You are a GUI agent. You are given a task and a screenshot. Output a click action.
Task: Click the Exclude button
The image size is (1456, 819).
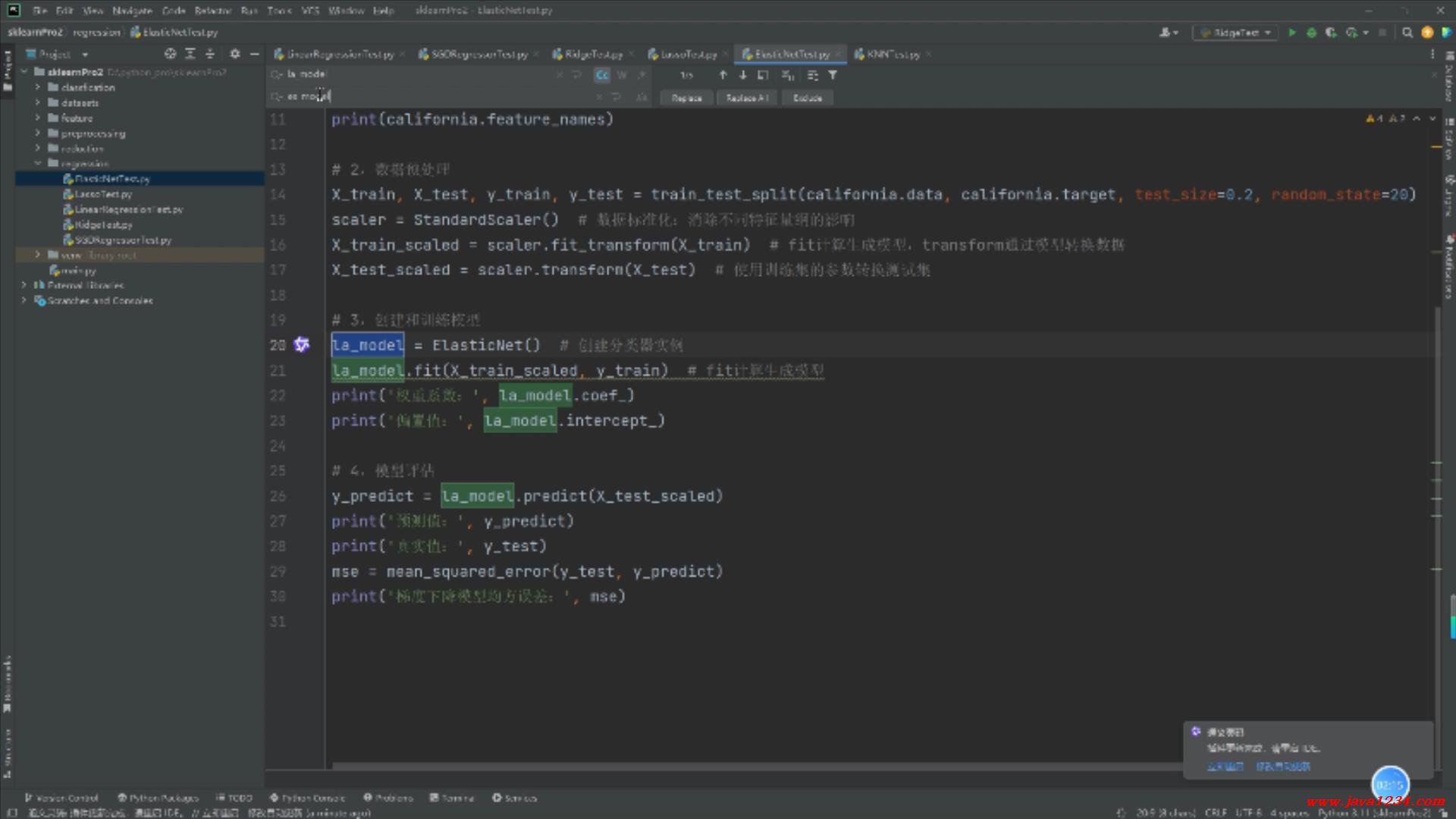pyautogui.click(x=807, y=98)
